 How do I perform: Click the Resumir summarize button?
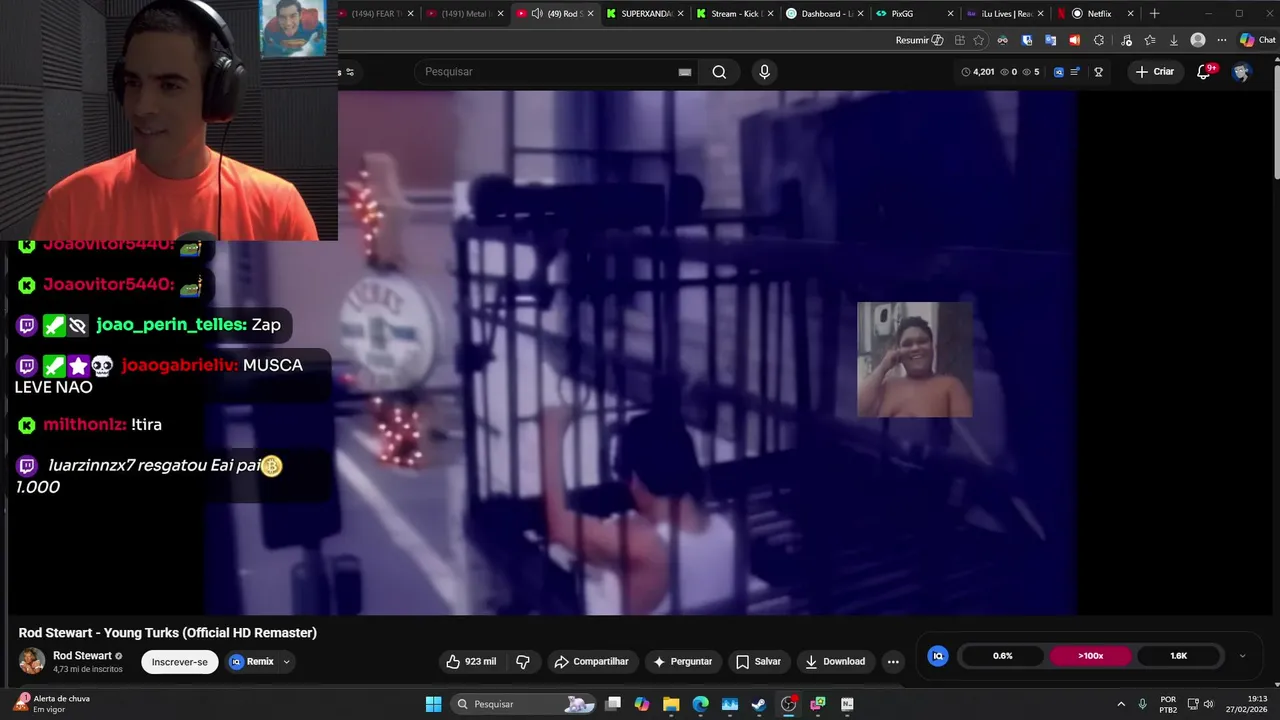pyautogui.click(x=919, y=40)
